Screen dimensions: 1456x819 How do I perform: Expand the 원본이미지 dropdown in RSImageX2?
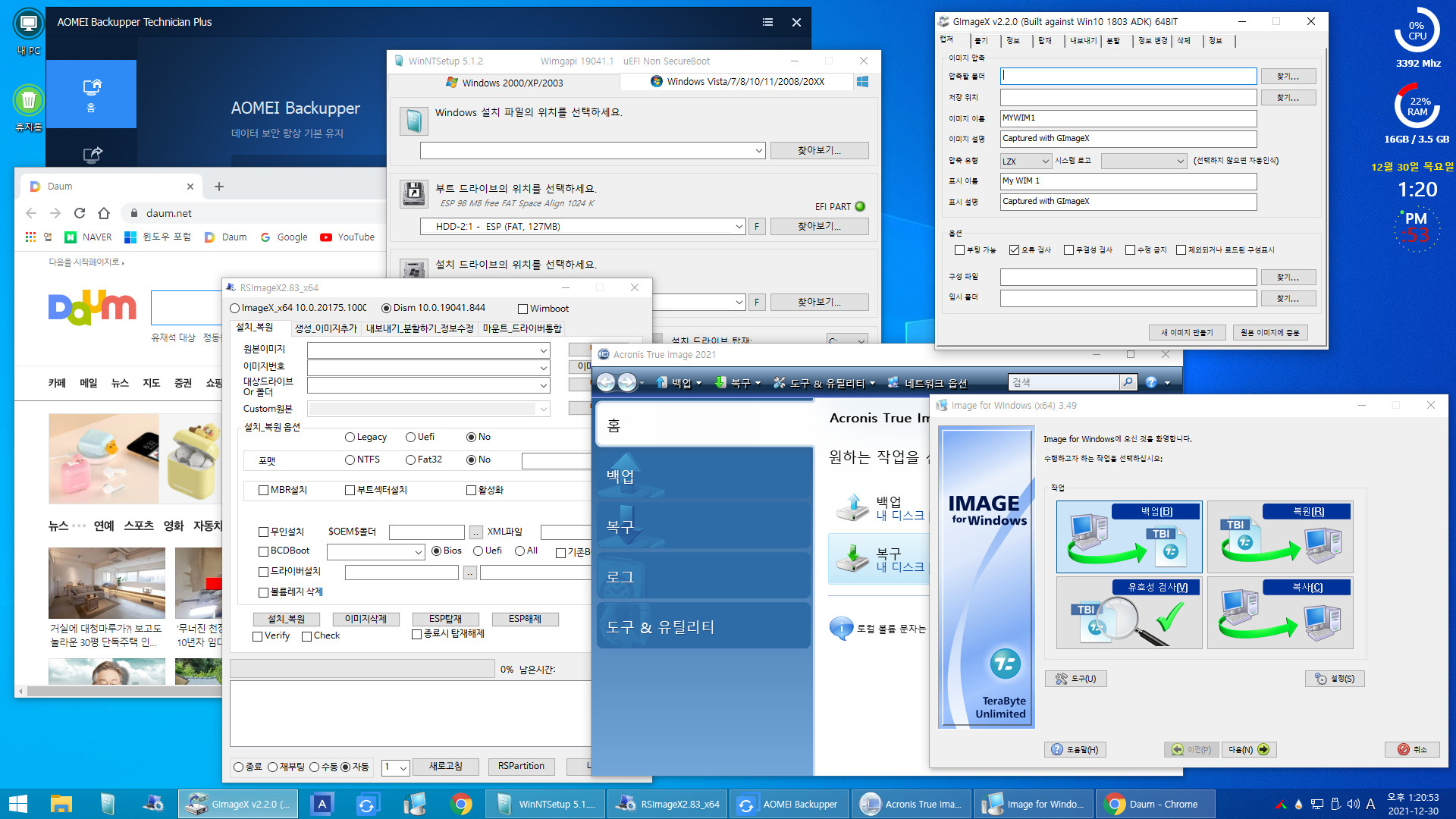pyautogui.click(x=544, y=349)
